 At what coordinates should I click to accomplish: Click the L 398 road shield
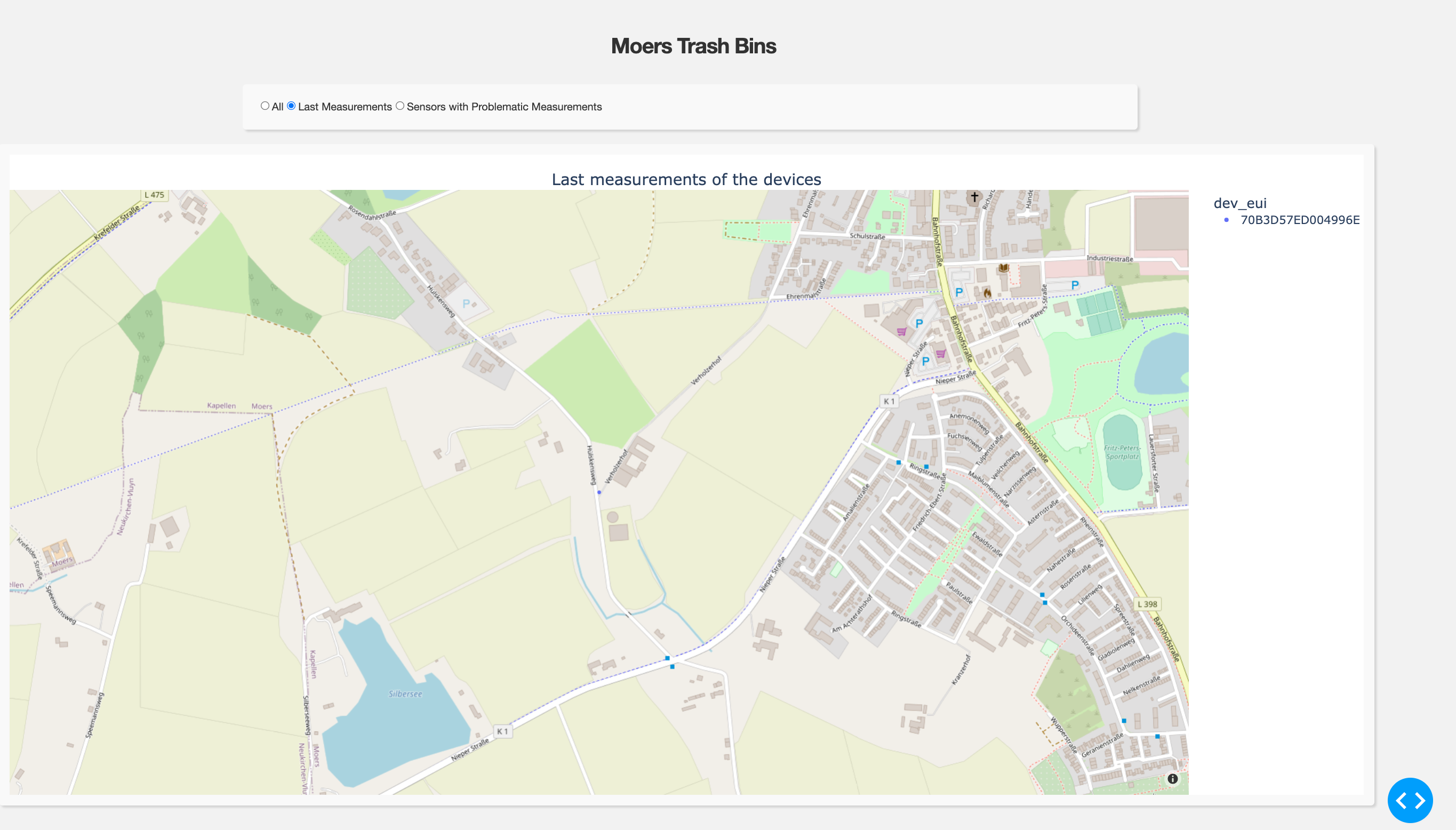pos(1147,604)
